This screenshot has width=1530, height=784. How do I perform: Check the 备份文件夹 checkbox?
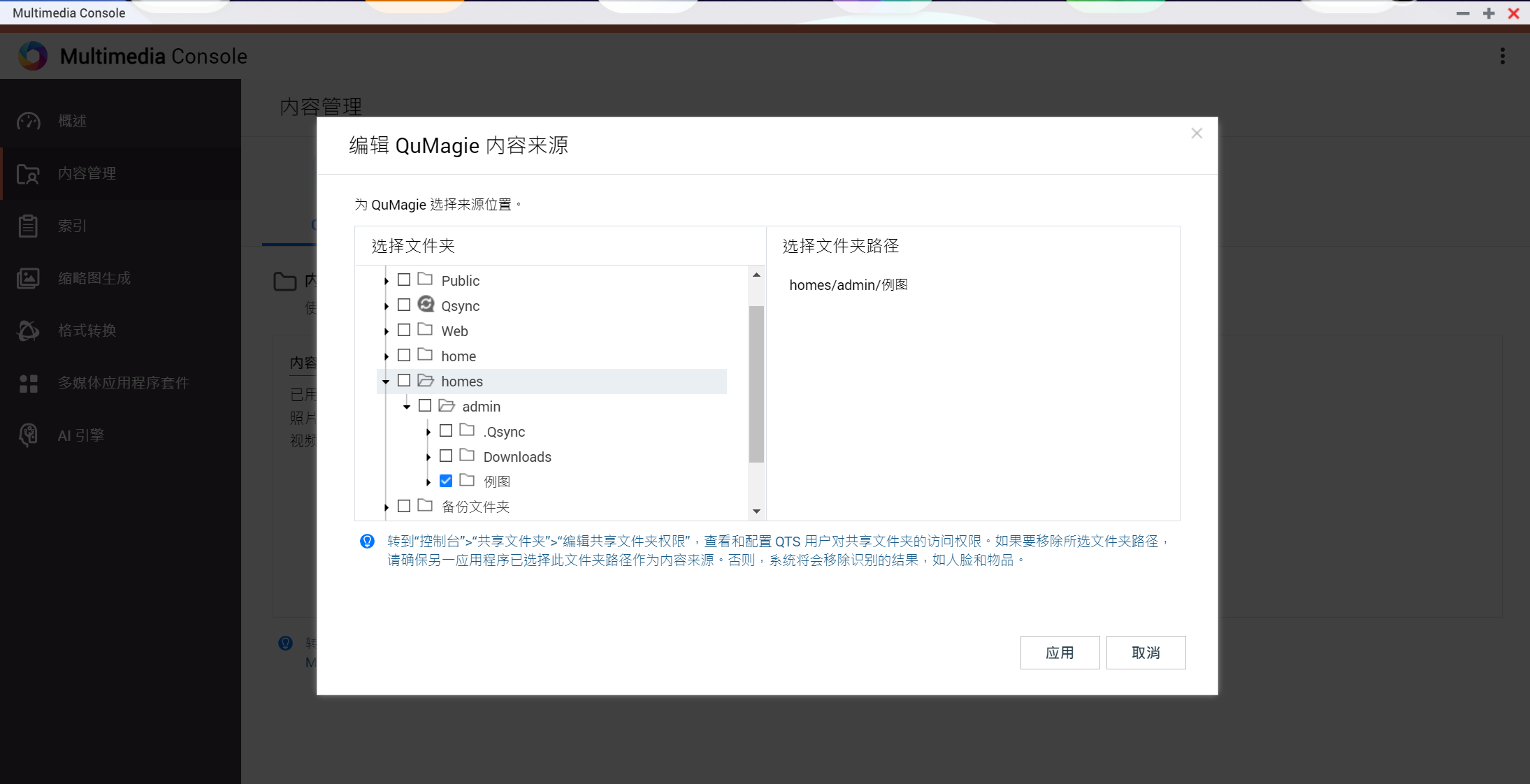pyautogui.click(x=404, y=506)
